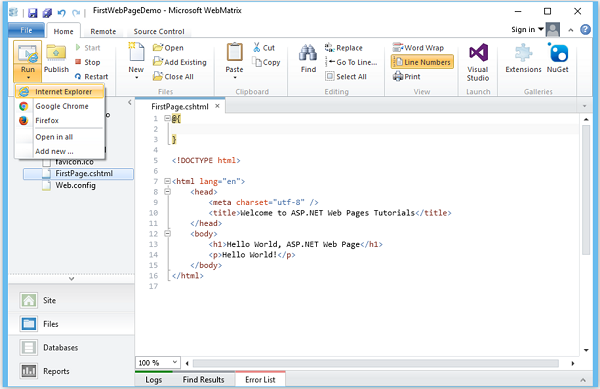Open the 100 % zoom combo box
Screen dimensions: 600x389
pyautogui.click(x=157, y=363)
